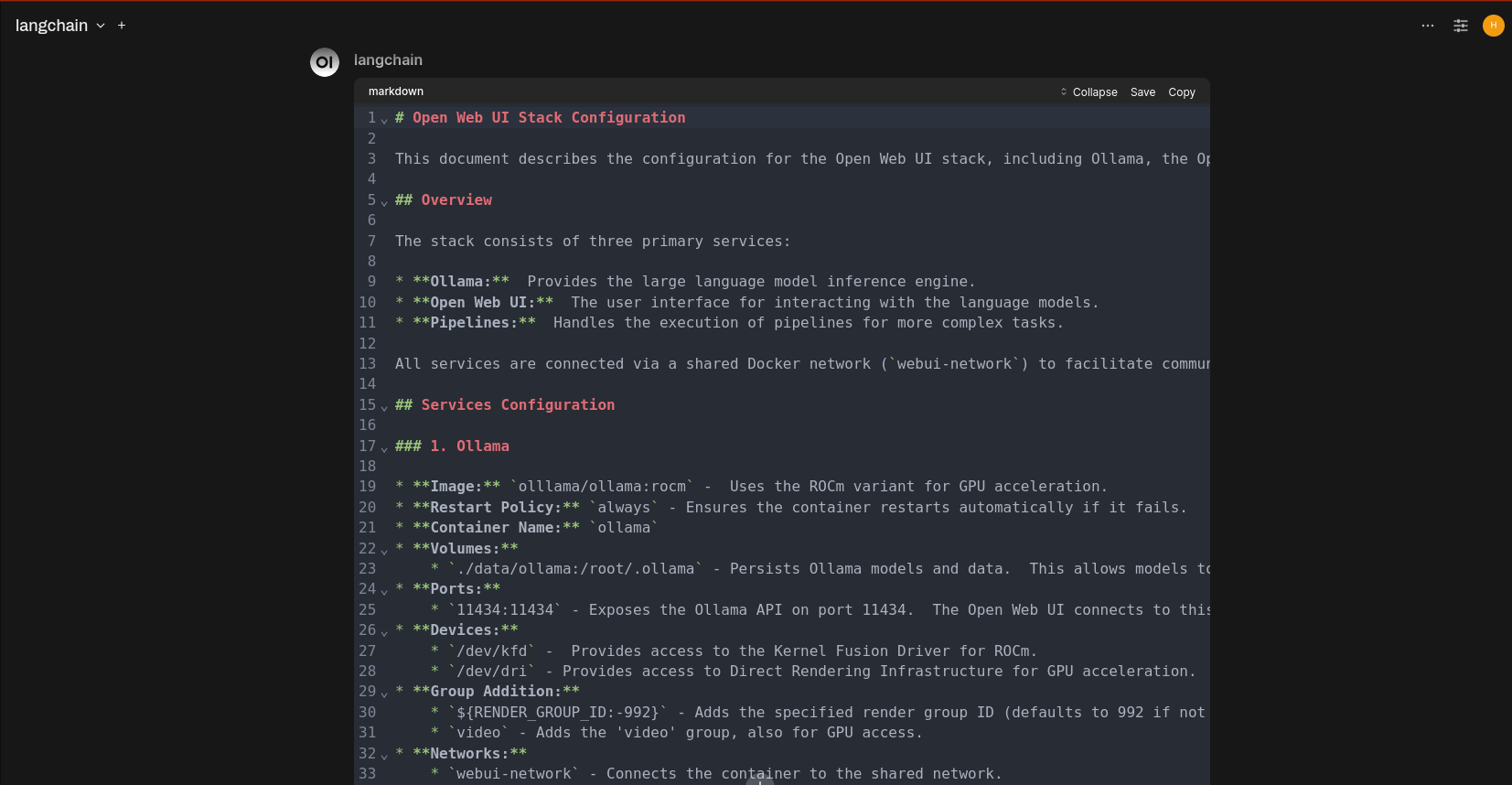
Task: Click the '`11434:11434`' port text
Action: [505, 609]
